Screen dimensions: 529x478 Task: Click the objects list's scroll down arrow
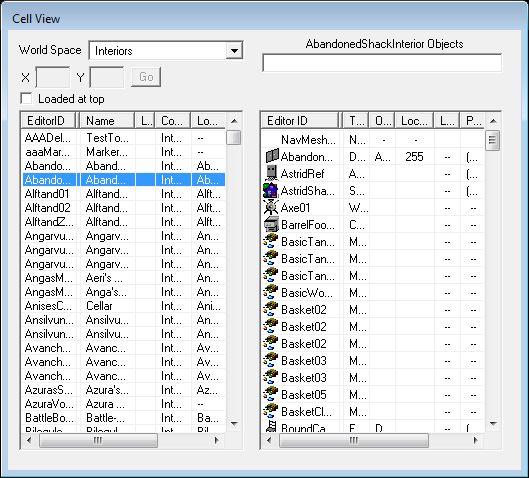[493, 423]
